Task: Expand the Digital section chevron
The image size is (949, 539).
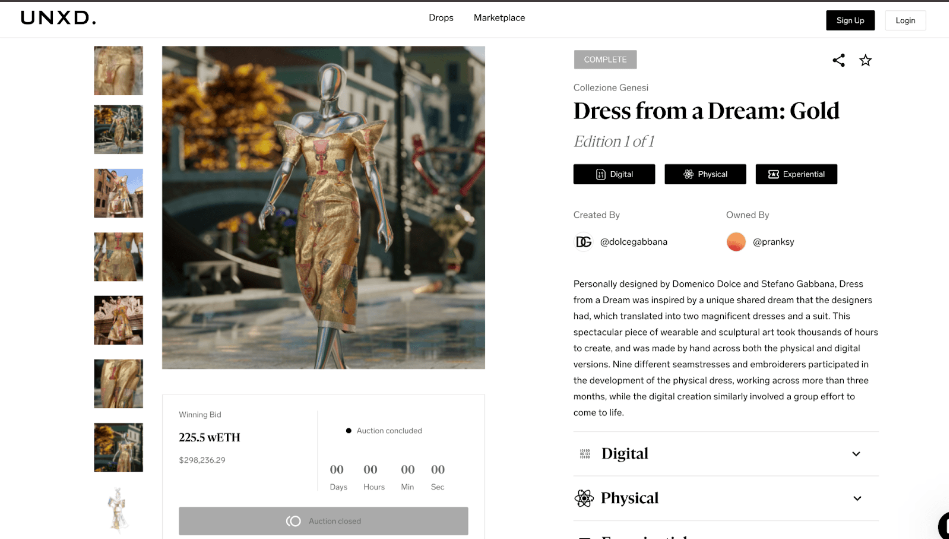Action: click(x=856, y=454)
